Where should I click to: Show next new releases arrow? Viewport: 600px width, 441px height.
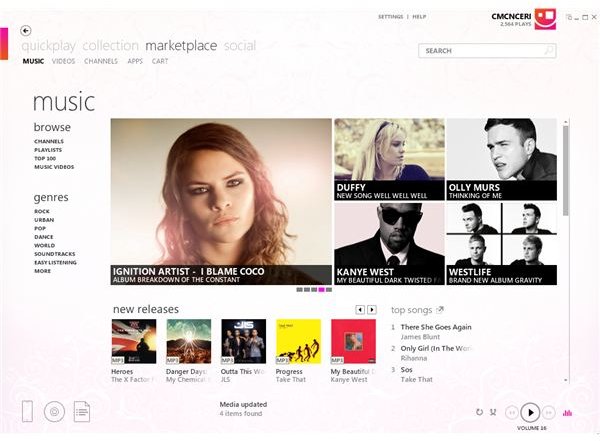(x=372, y=309)
